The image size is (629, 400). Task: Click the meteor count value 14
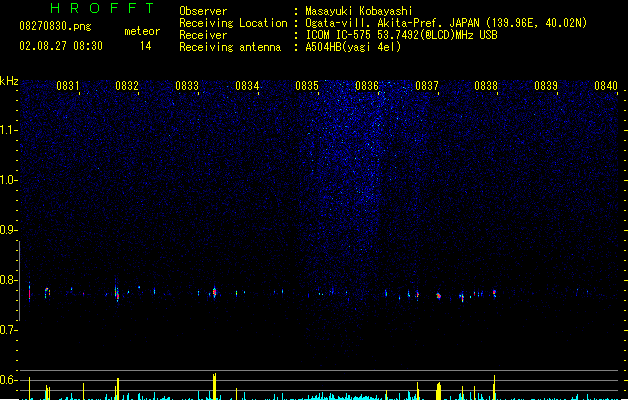146,46
